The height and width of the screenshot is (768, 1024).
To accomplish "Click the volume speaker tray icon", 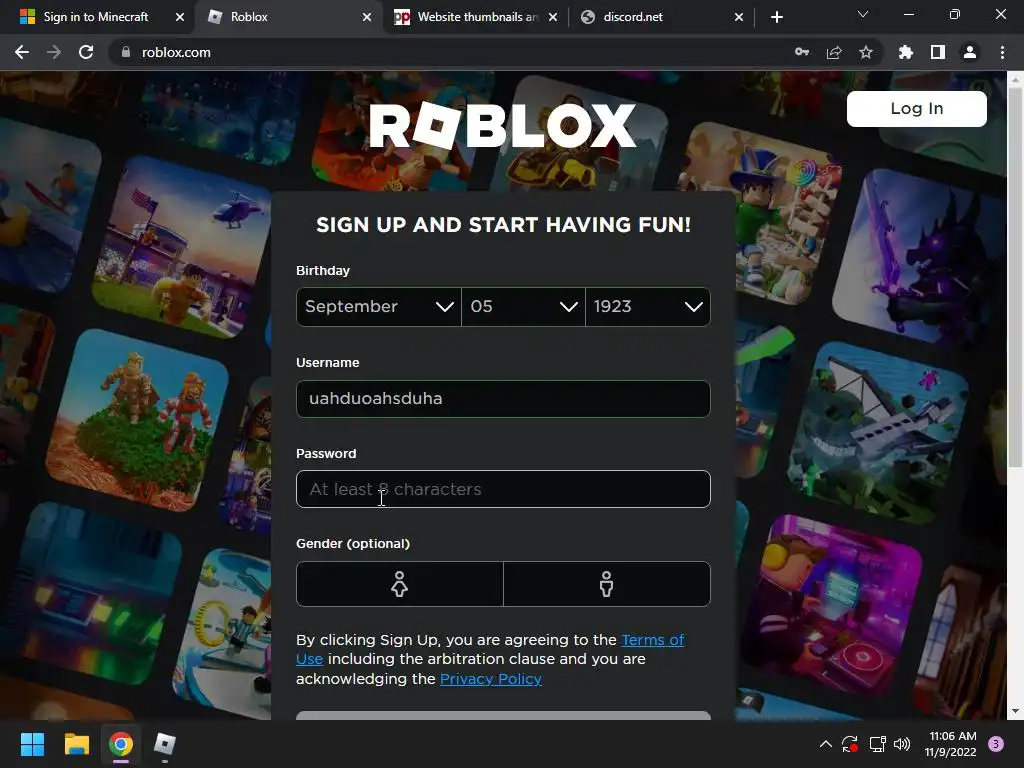I will click(902, 744).
